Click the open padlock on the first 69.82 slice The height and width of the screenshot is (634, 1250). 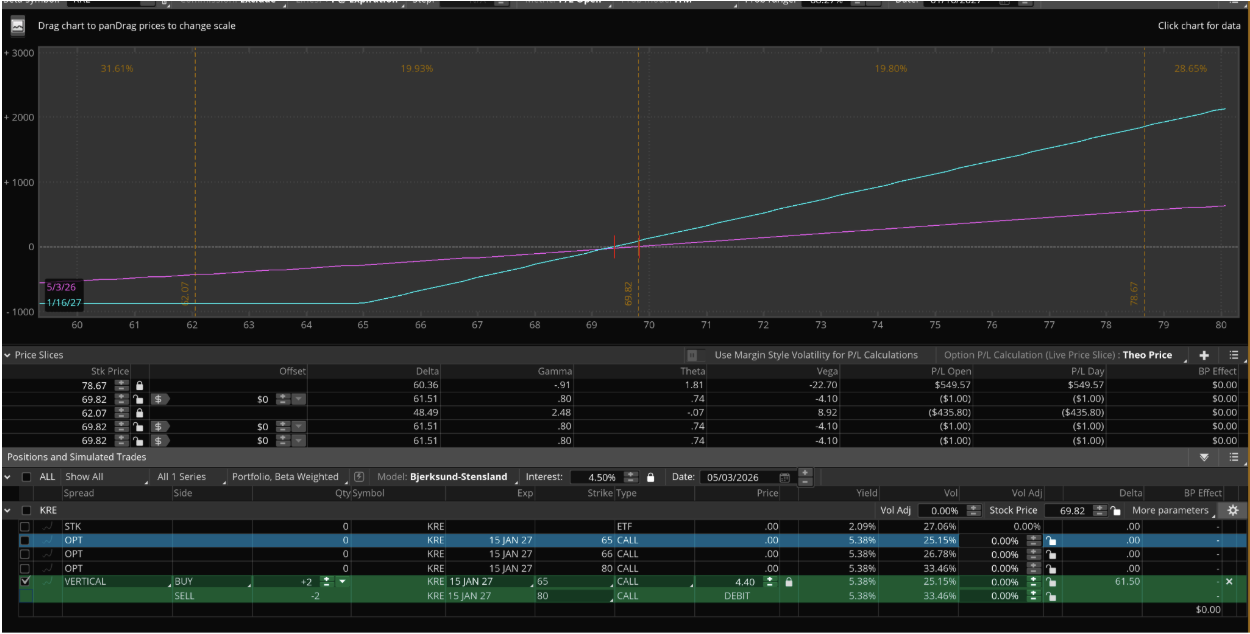140,399
